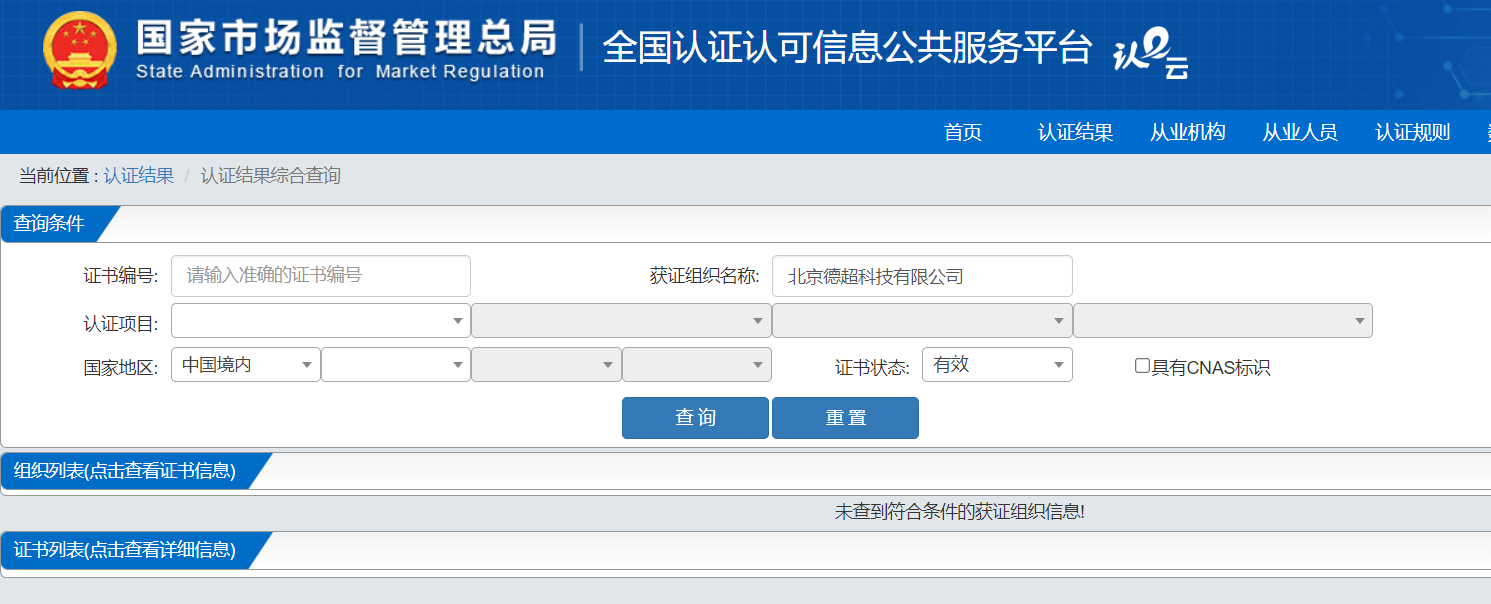Open 从业机构 navigation menu item
The image size is (1491, 604).
tap(1187, 132)
